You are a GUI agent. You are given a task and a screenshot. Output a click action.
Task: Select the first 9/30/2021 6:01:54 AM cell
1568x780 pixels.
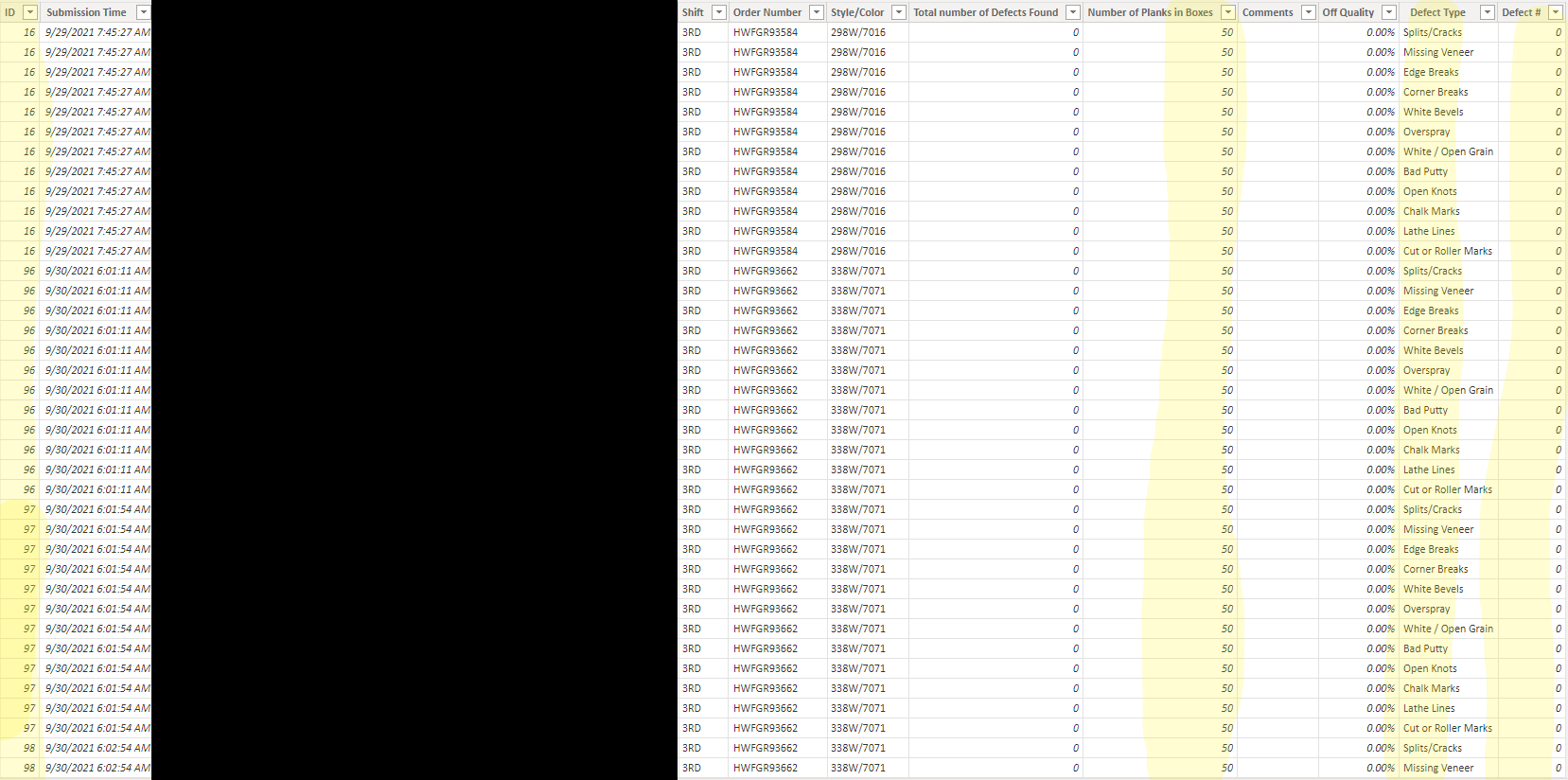[97, 509]
